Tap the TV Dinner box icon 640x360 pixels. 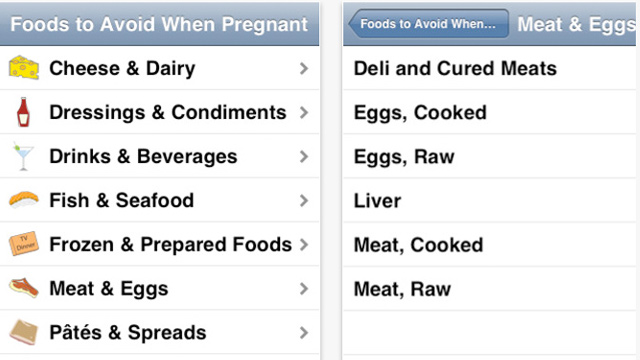(24, 244)
